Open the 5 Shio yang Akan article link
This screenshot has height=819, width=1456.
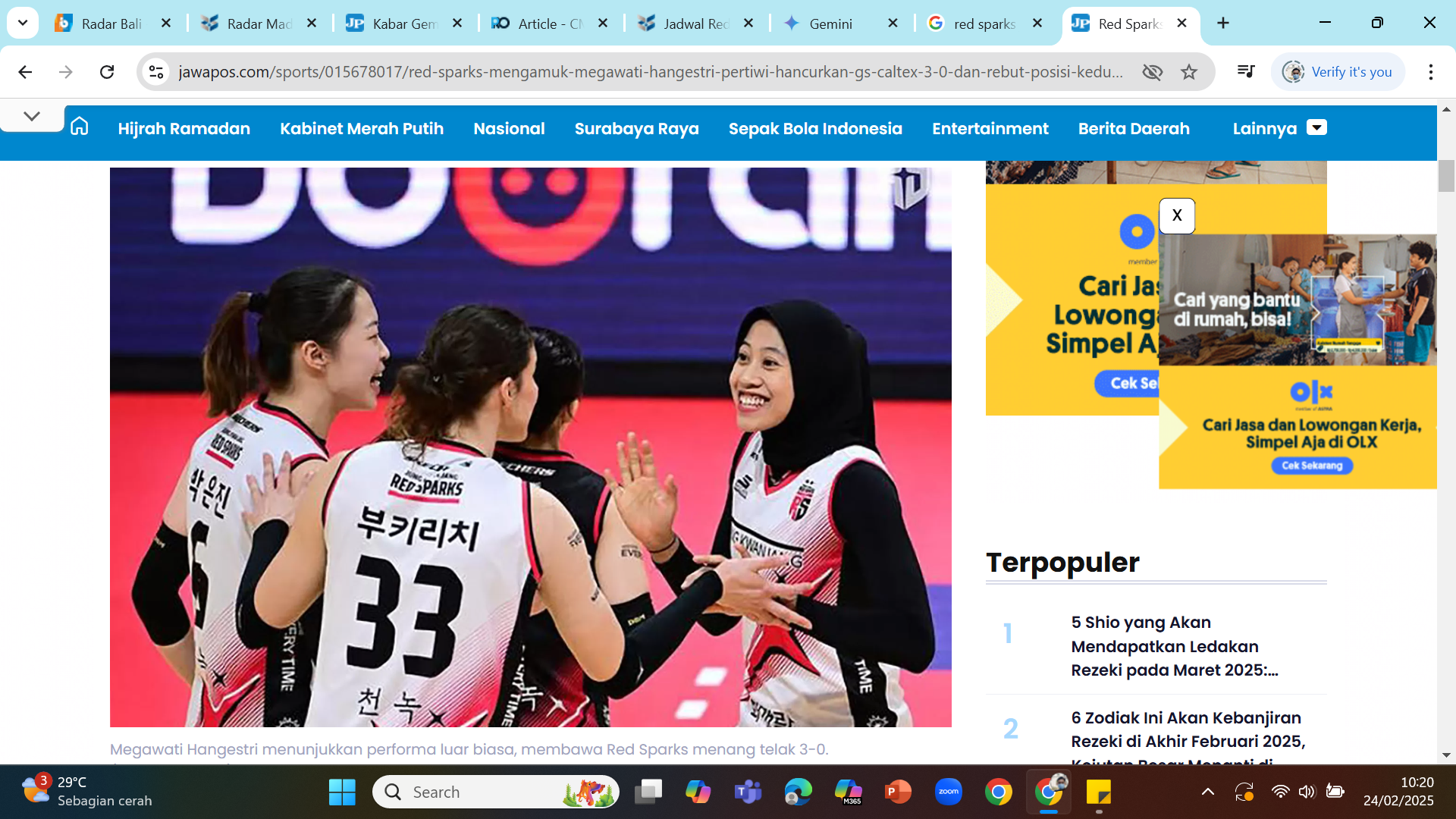1175,646
